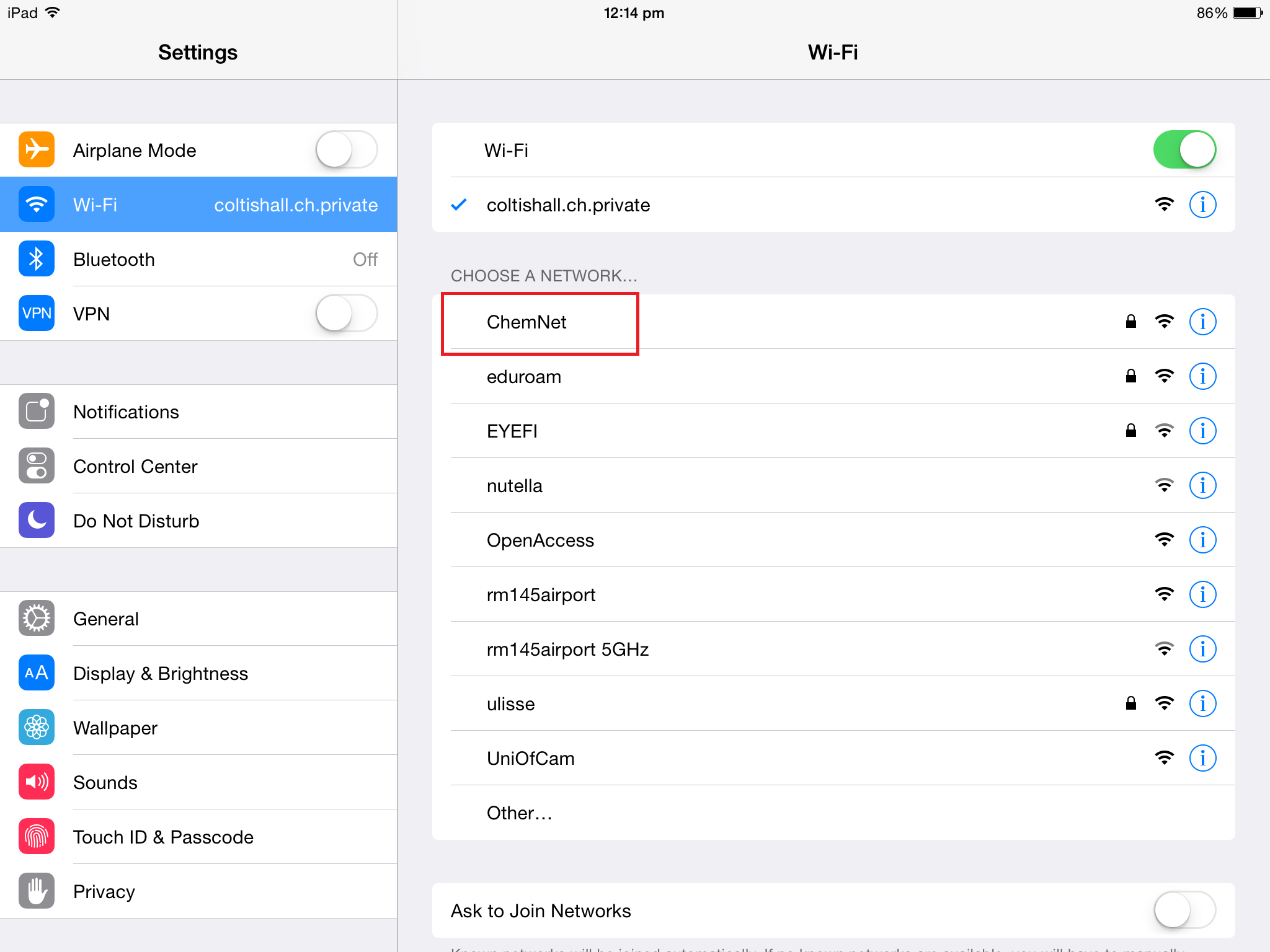
Task: Tap the Touch ID fingerprint icon
Action: [37, 837]
